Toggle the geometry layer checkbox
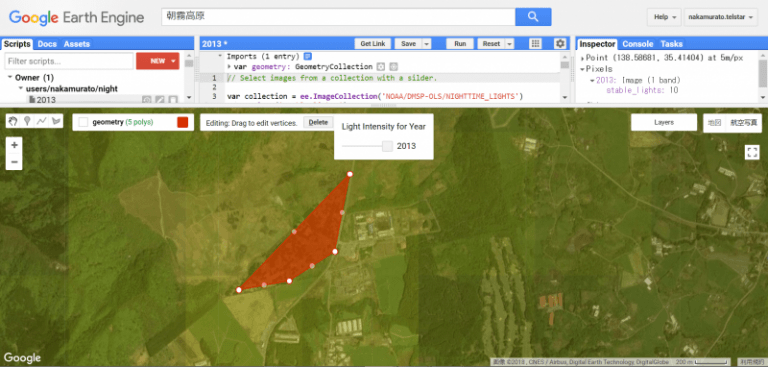The height and width of the screenshot is (367, 768). tap(83, 122)
